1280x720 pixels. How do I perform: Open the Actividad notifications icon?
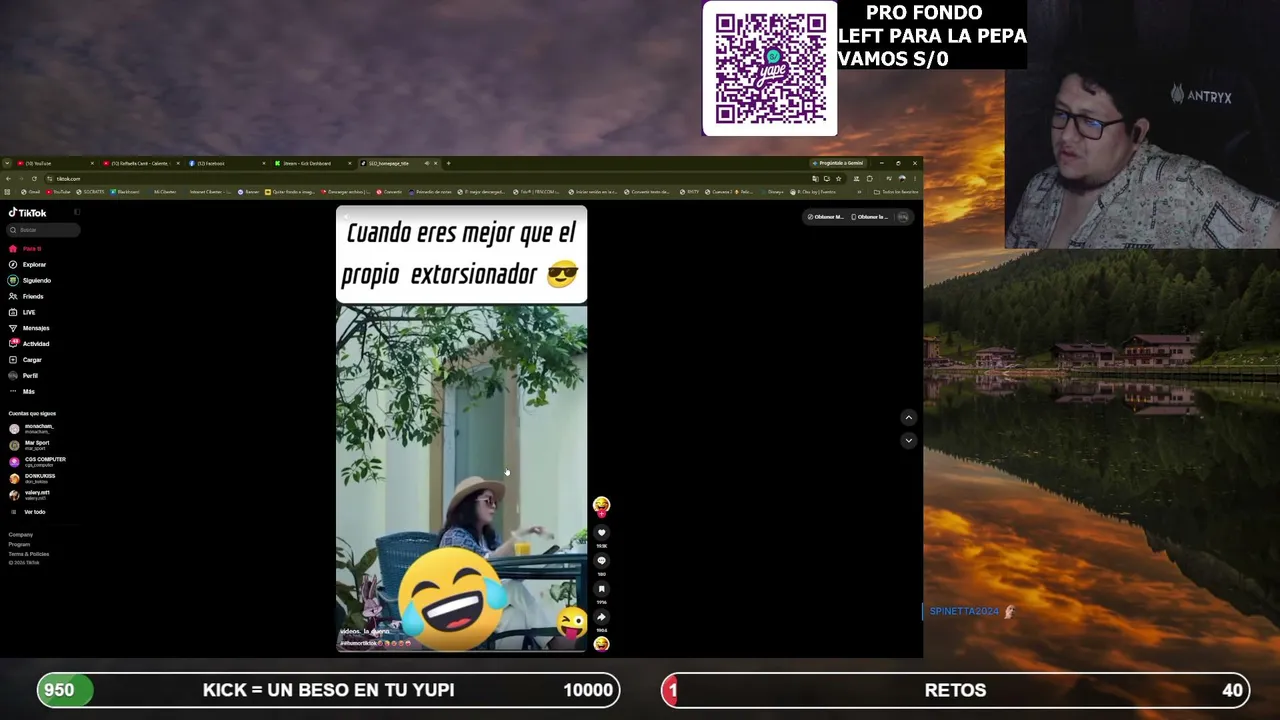pyautogui.click(x=13, y=344)
